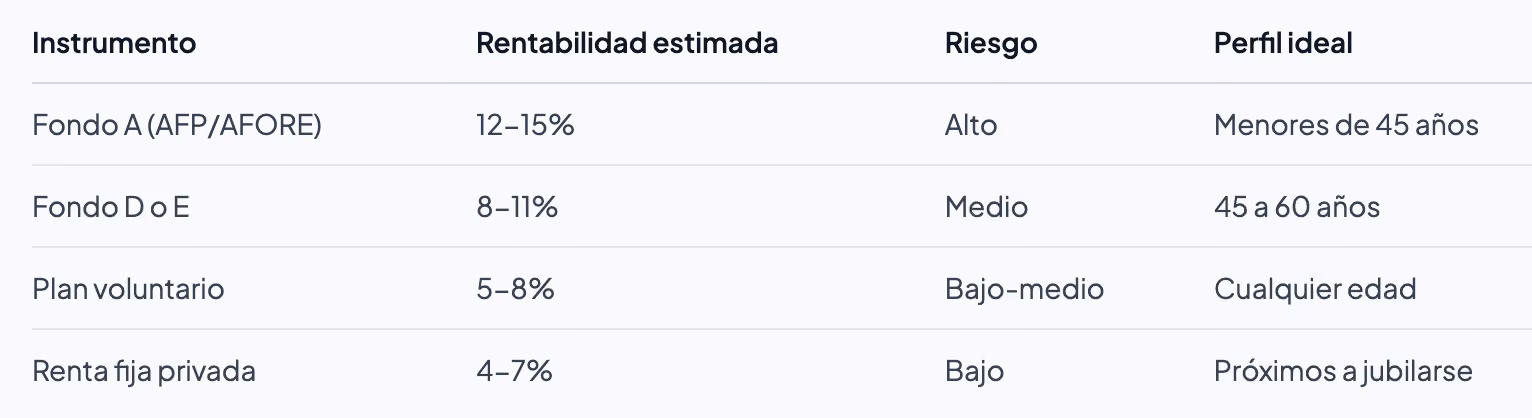The image size is (1532, 418).
Task: Click the Menores de 45 años cell
Action: [x=1346, y=125]
